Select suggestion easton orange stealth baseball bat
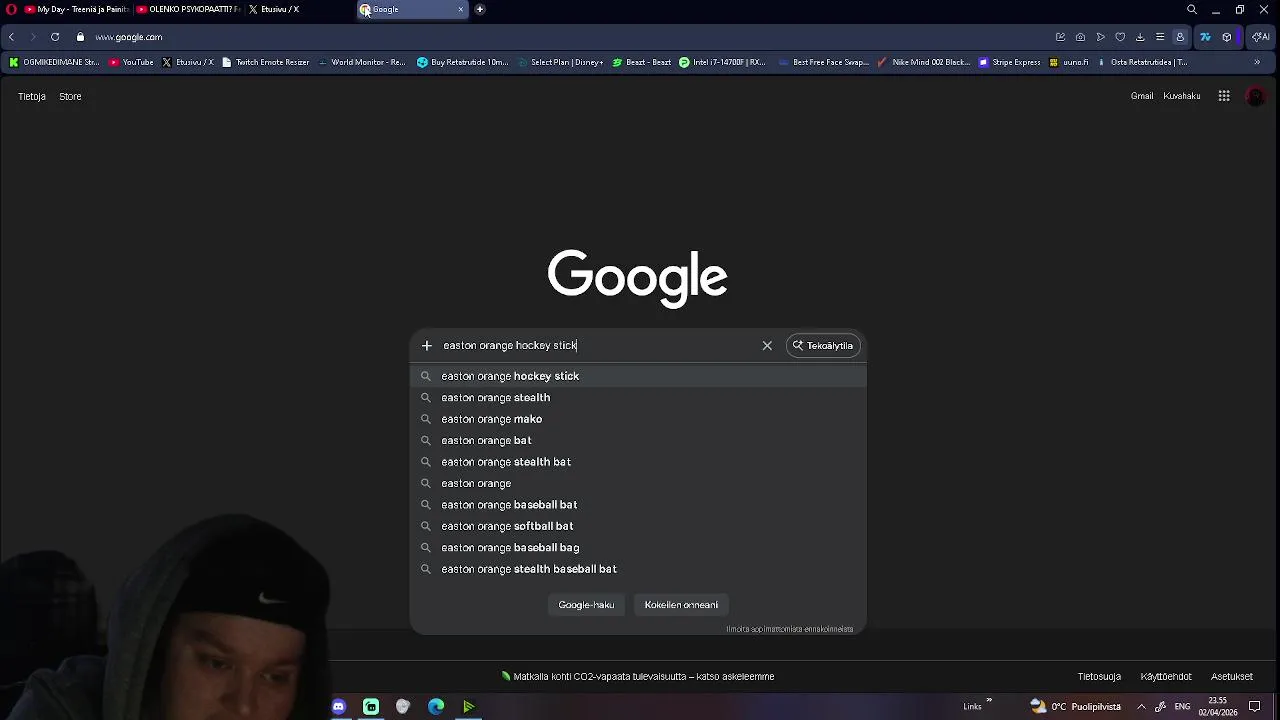 coord(638,569)
